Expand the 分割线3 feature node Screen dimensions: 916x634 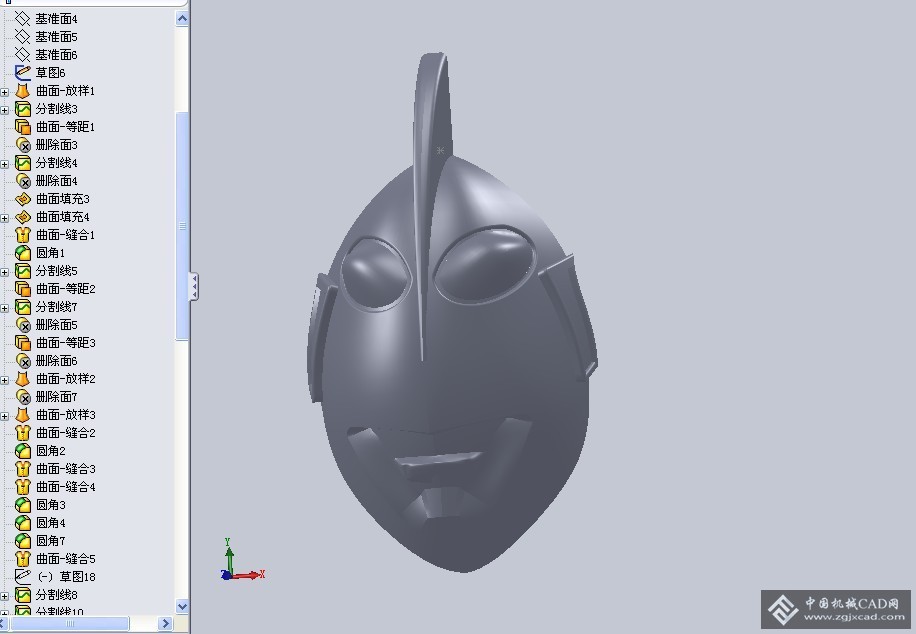[5, 110]
